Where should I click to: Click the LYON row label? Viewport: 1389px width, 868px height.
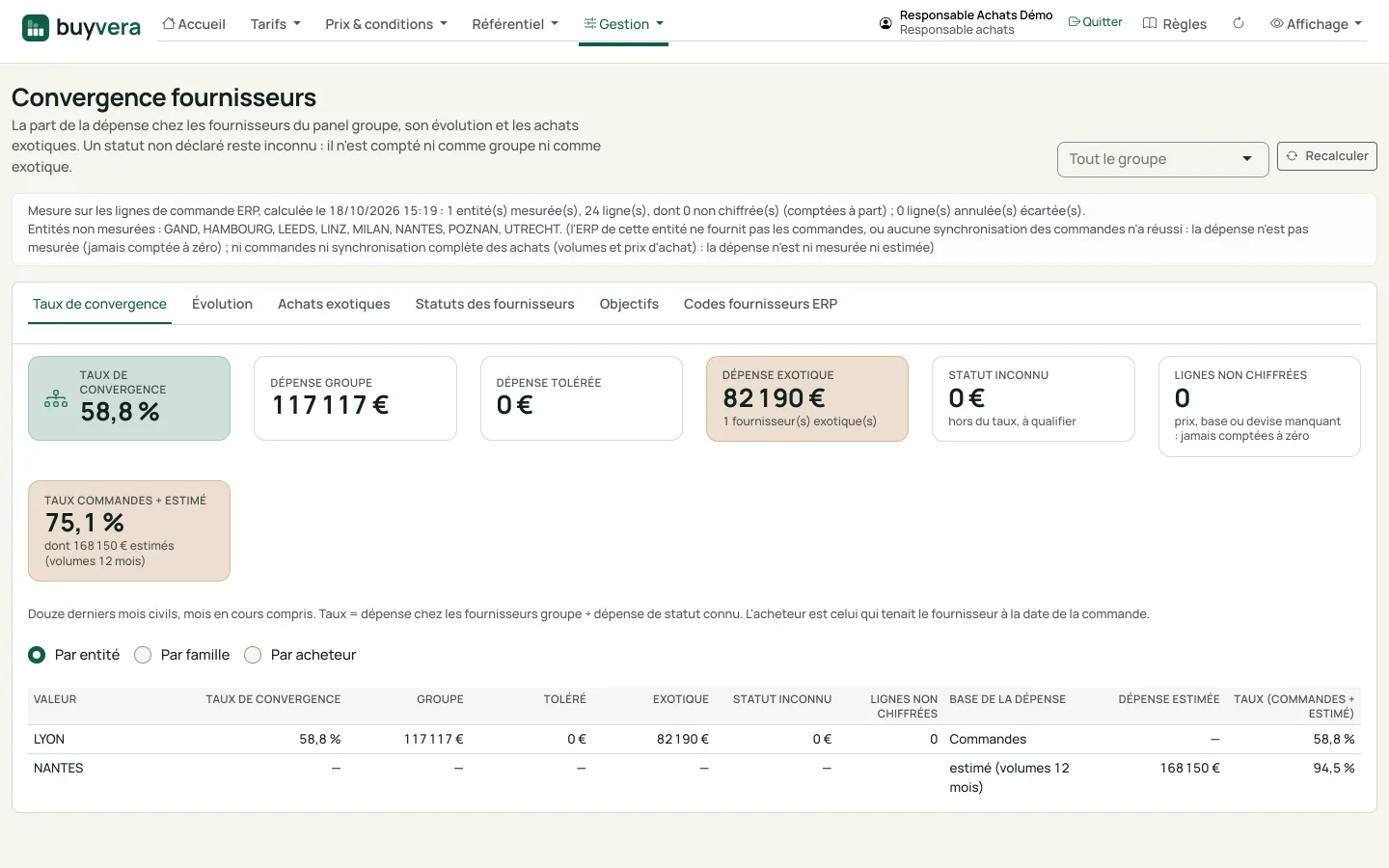pos(49,740)
